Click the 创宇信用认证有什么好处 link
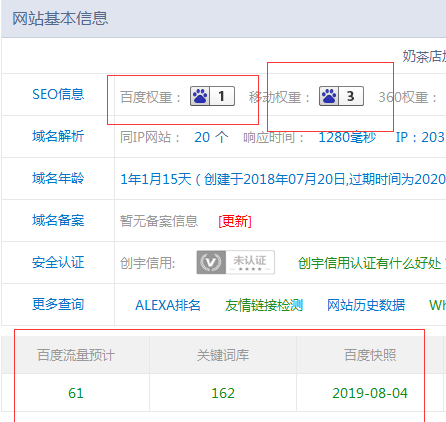446x422 pixels. [x=371, y=263]
